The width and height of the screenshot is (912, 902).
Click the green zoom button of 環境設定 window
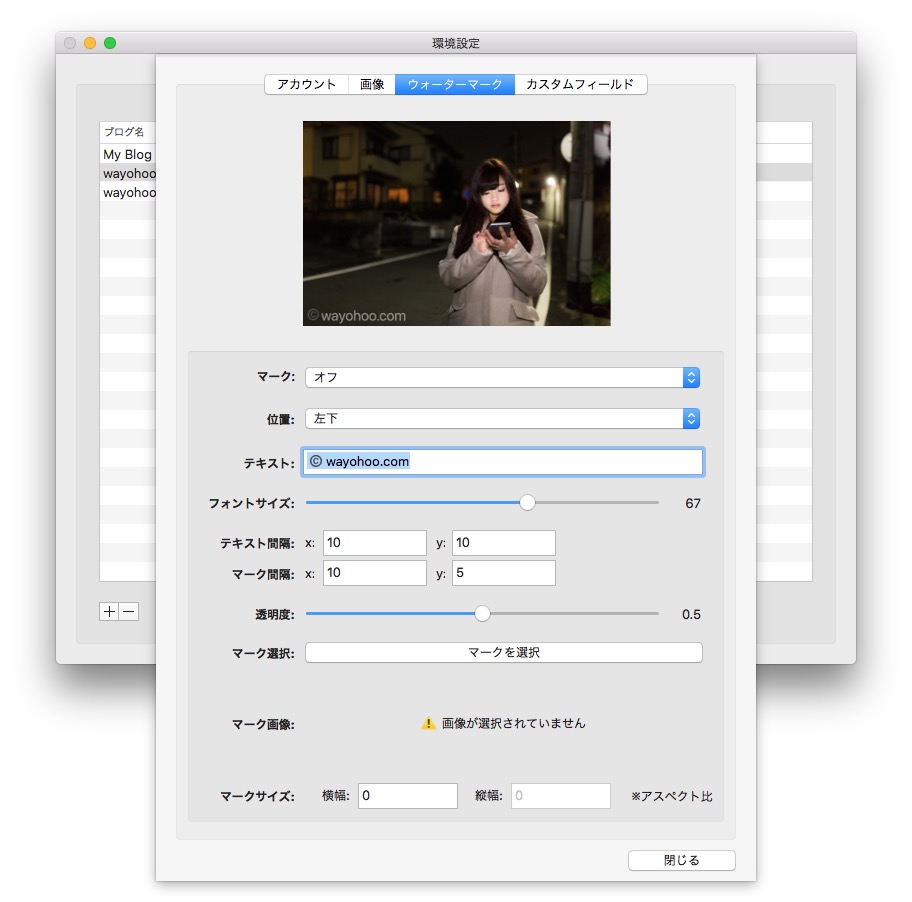pyautogui.click(x=110, y=43)
